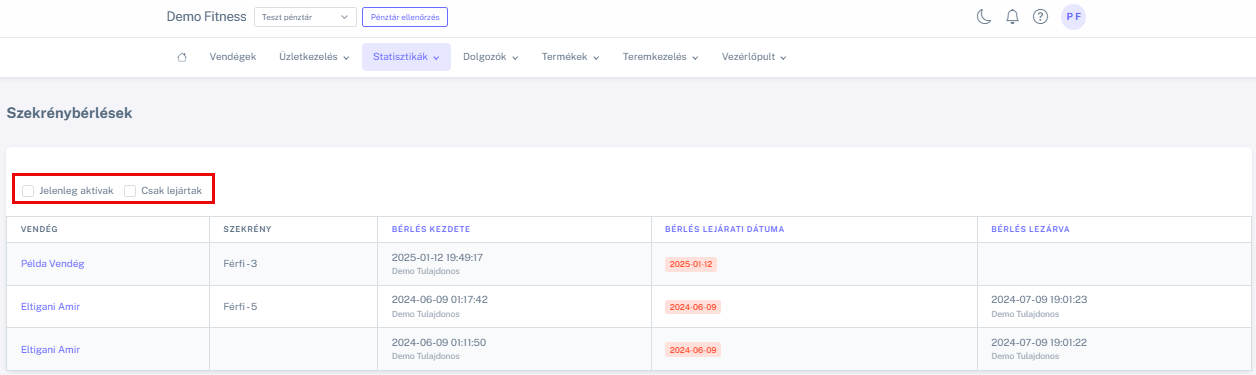Expand Termékek menu
Image resolution: width=1256 pixels, height=375 pixels.
[570, 57]
